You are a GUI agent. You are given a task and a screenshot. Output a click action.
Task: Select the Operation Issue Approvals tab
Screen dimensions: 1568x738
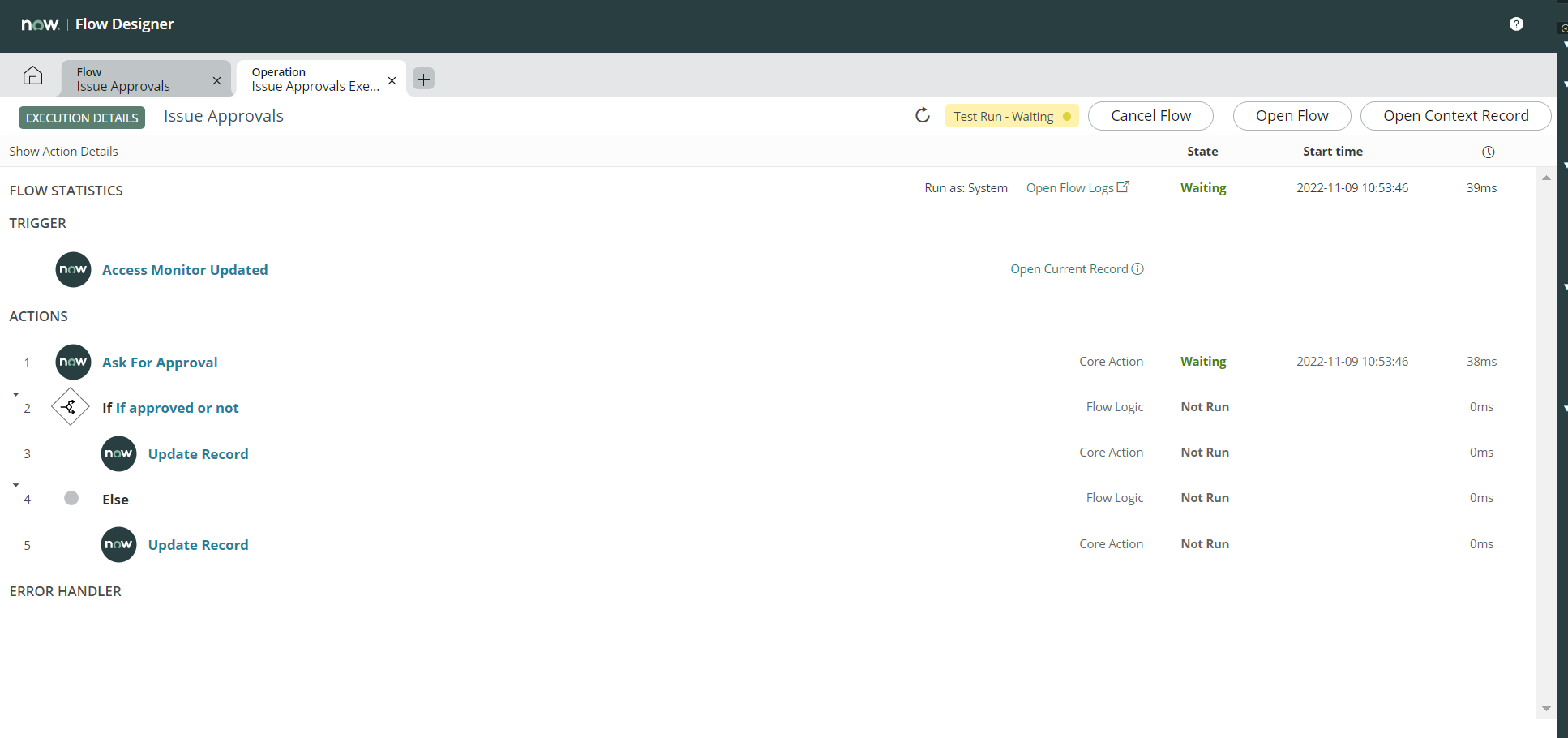tap(312, 79)
